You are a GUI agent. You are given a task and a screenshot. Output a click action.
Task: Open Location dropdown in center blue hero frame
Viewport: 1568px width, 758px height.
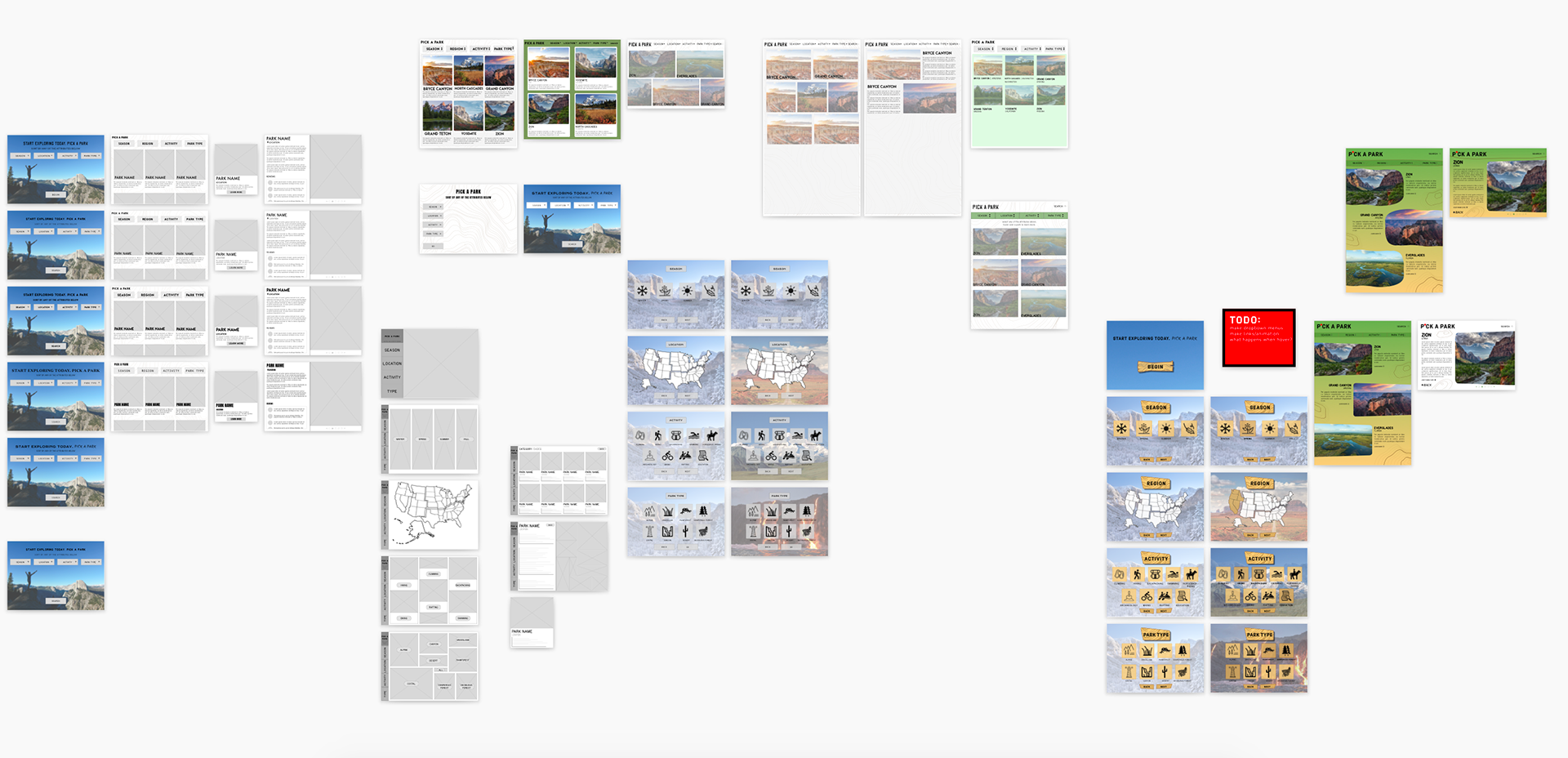pos(560,205)
